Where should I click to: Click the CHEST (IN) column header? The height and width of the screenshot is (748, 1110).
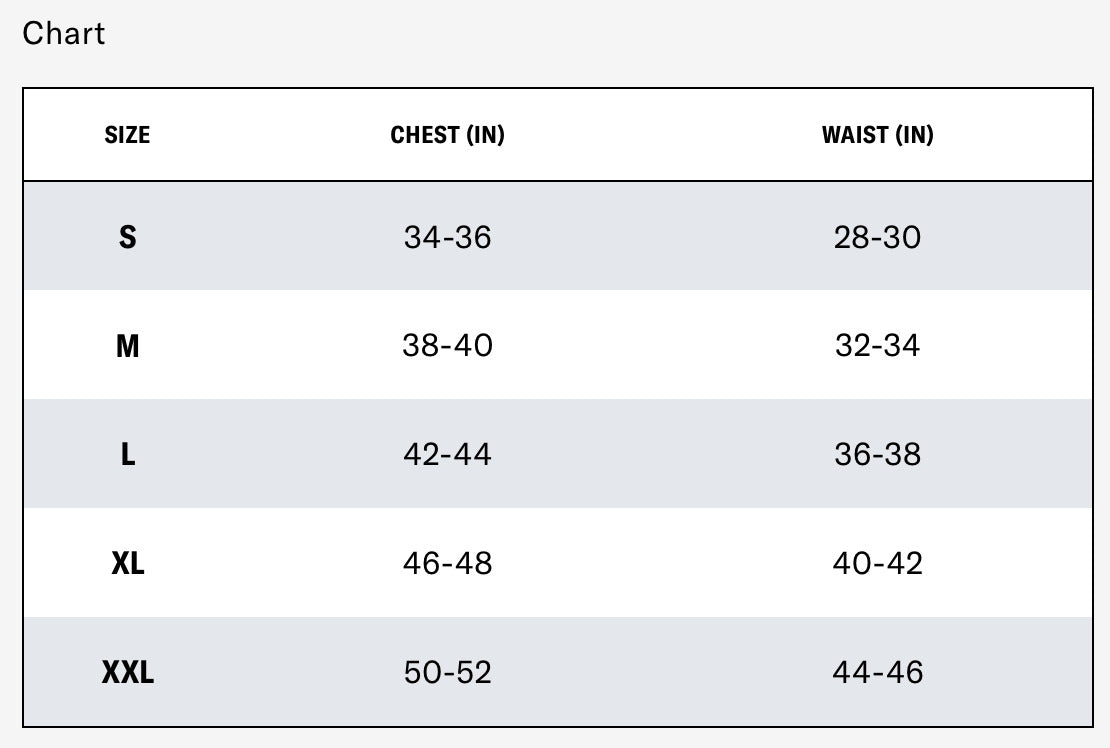click(x=447, y=135)
